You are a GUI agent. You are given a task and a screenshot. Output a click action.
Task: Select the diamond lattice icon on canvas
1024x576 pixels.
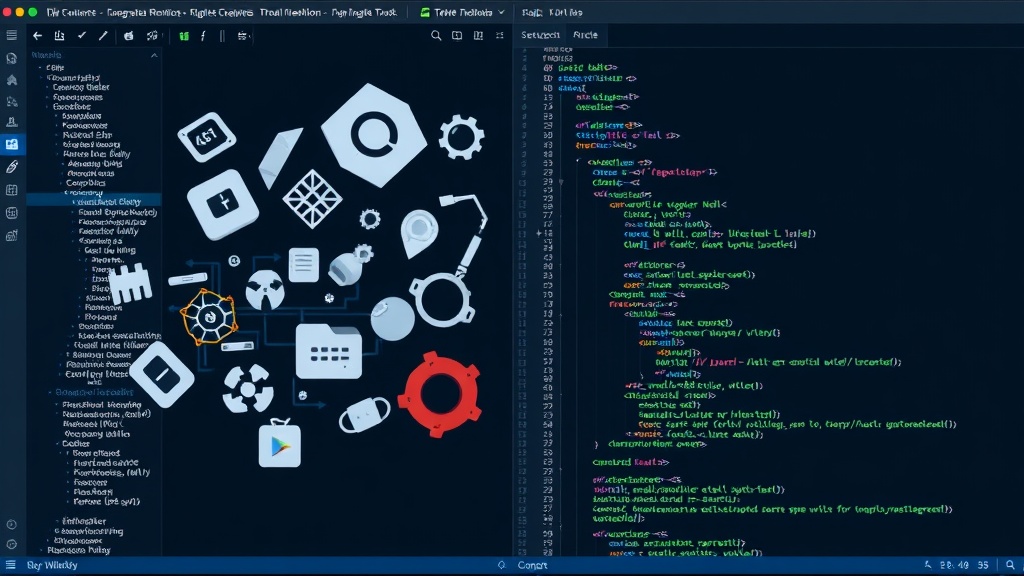tap(312, 199)
